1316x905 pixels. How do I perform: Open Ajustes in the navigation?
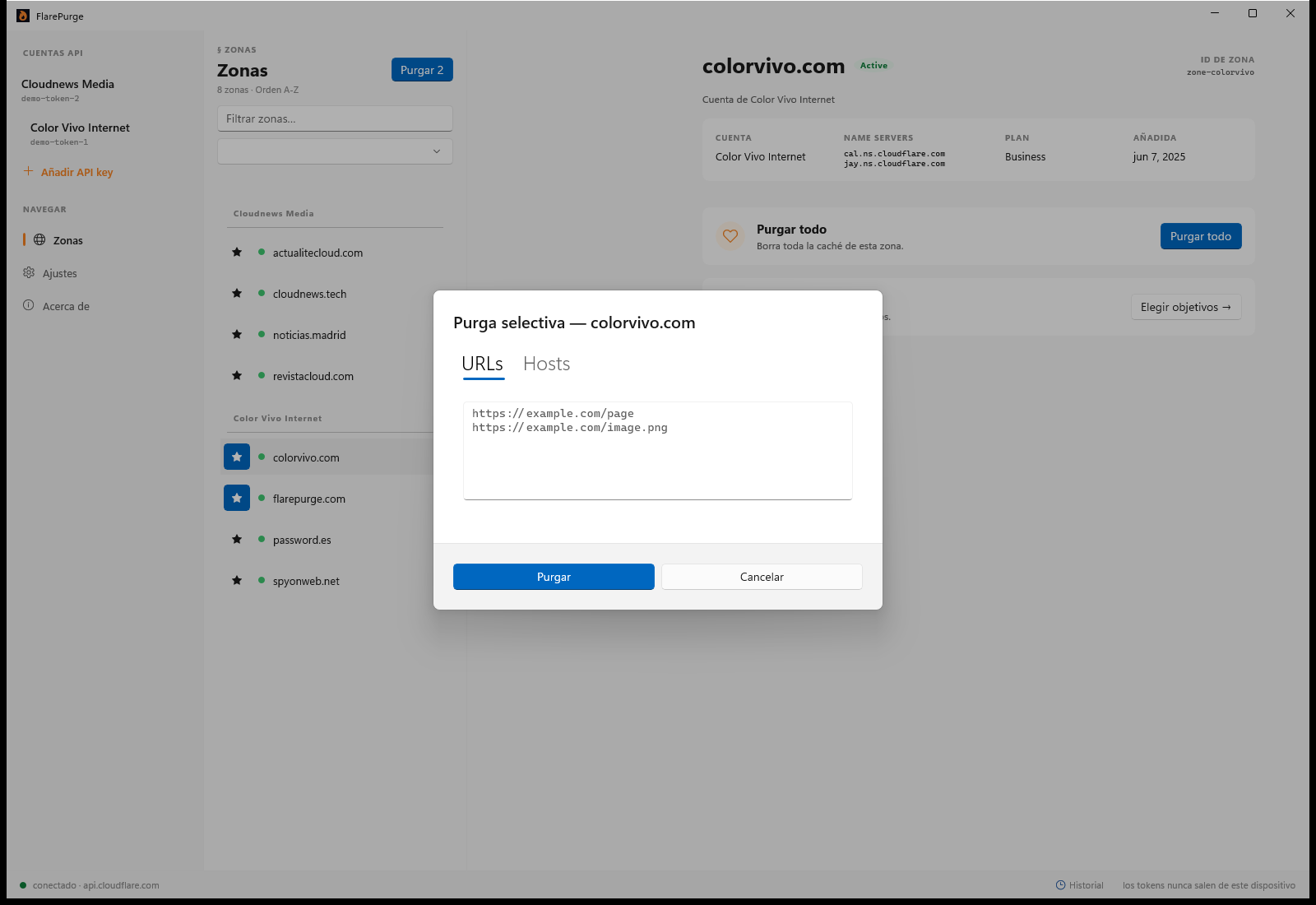(x=60, y=273)
